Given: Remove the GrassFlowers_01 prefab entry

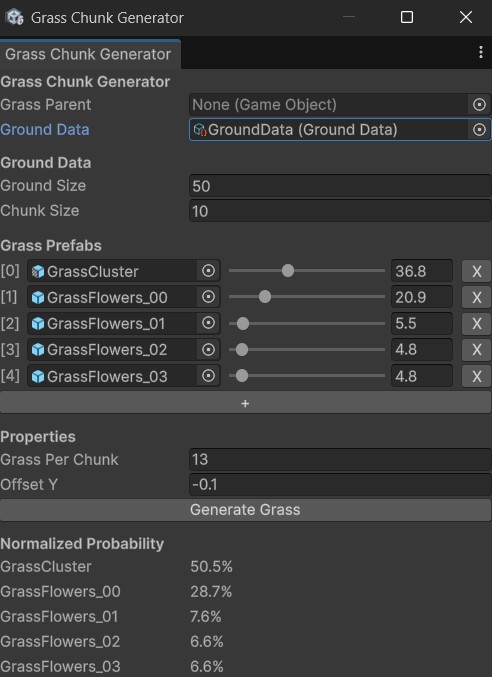Looking at the screenshot, I should point(476,323).
